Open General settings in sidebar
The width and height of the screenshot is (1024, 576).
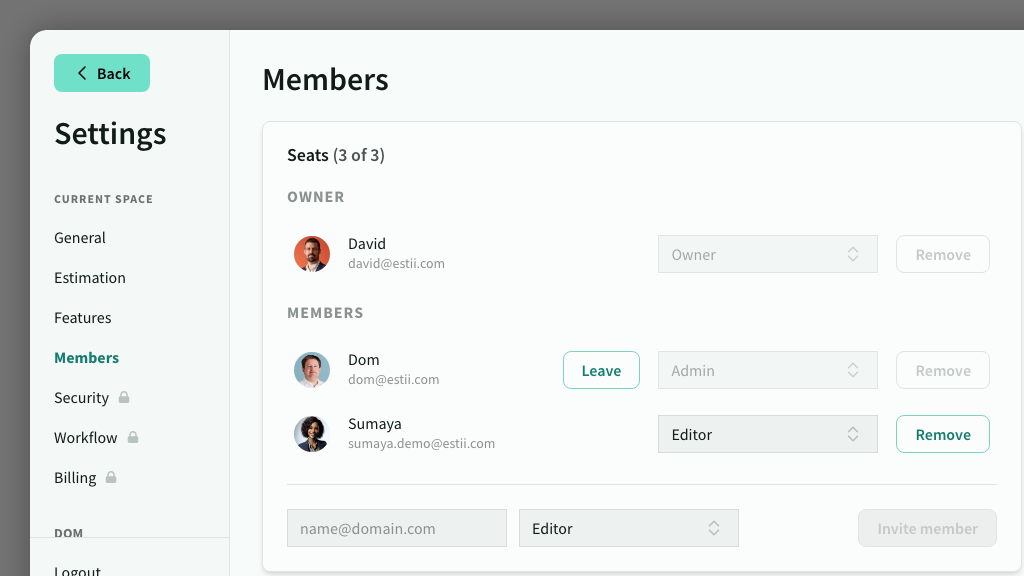coord(80,238)
